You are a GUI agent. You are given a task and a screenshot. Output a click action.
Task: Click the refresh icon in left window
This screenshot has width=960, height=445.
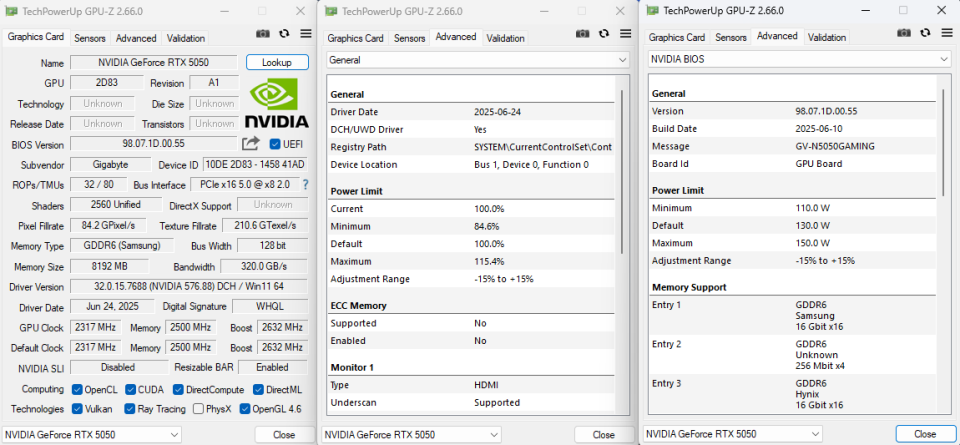coord(284,34)
